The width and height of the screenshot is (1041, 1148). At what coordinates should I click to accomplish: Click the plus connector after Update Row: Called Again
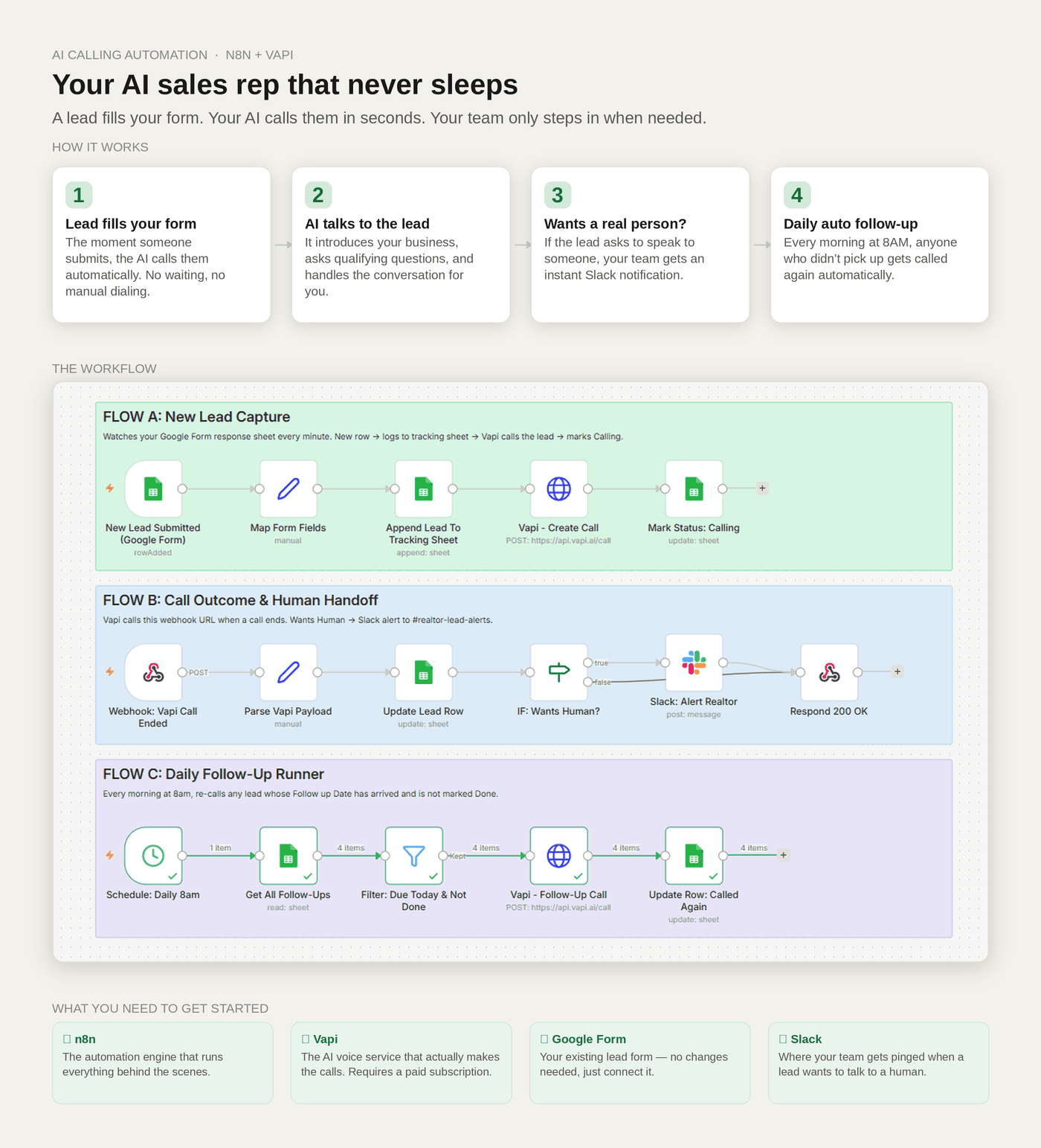(x=783, y=855)
